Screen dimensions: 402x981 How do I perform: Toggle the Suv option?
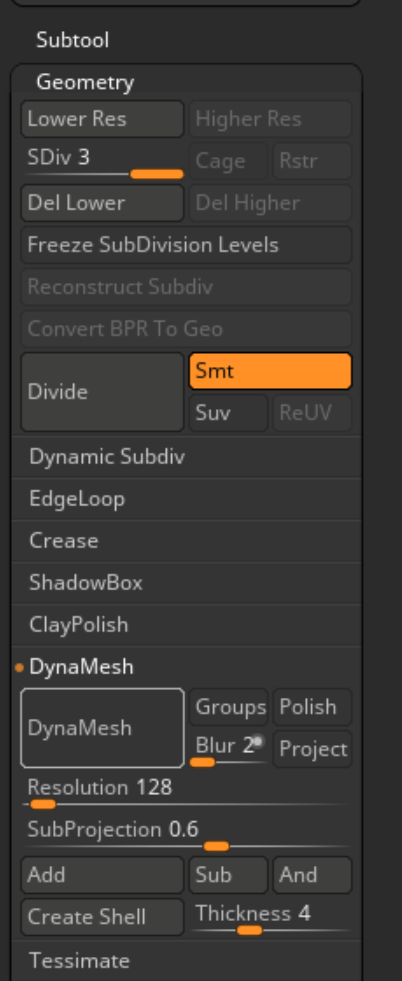click(229, 413)
